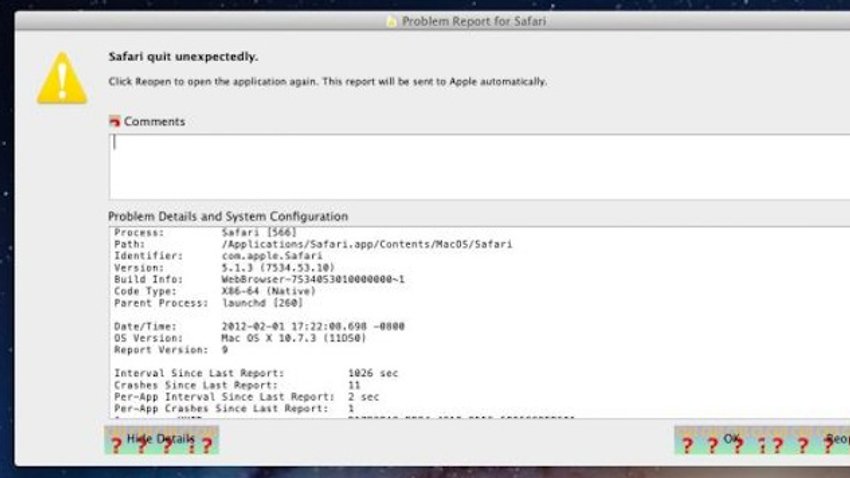850x478 pixels.
Task: Select the 'Report Version: 9' line
Action: pyautogui.click(x=171, y=350)
